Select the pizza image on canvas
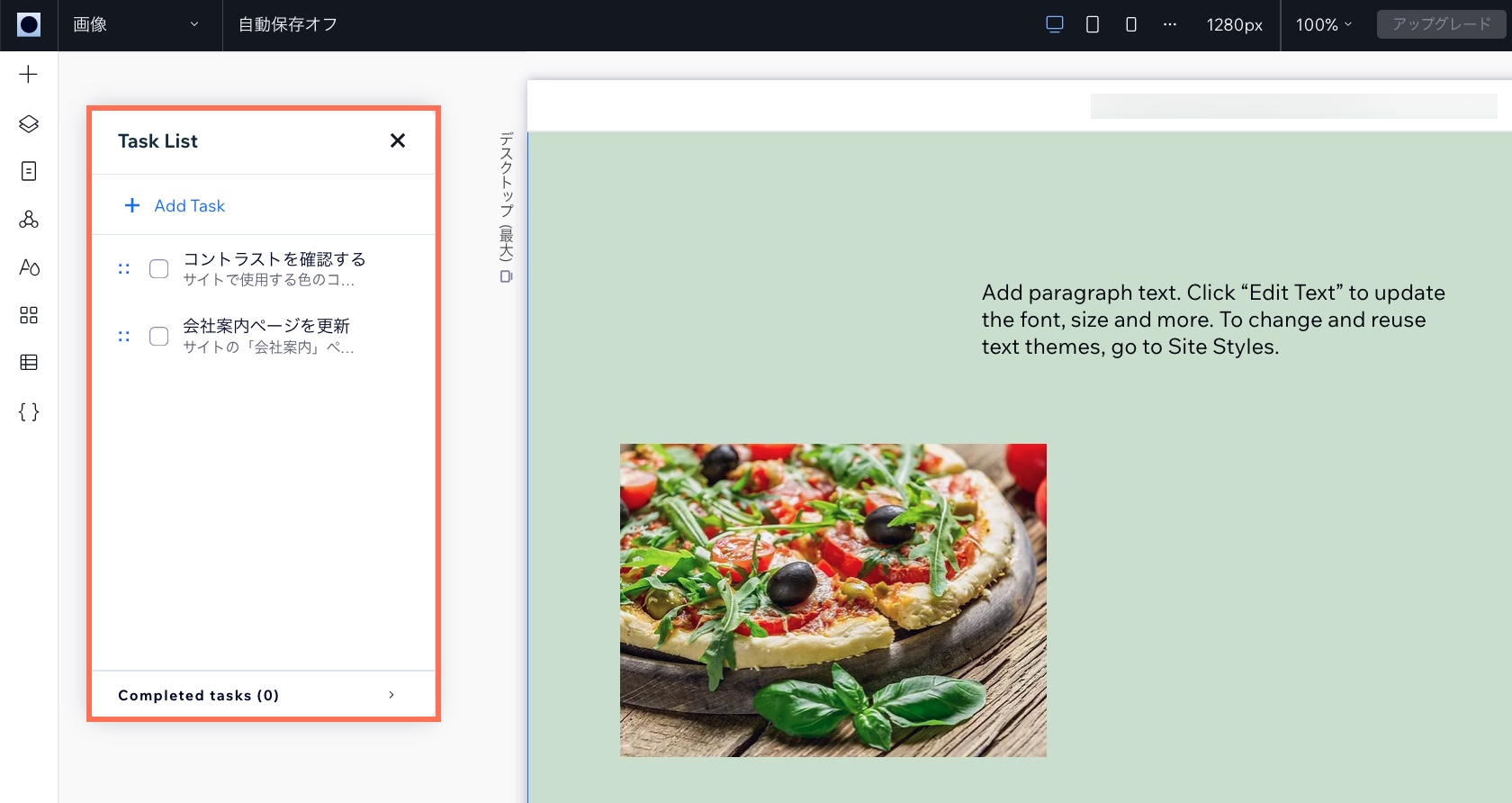The width and height of the screenshot is (1512, 803). pyautogui.click(x=833, y=600)
